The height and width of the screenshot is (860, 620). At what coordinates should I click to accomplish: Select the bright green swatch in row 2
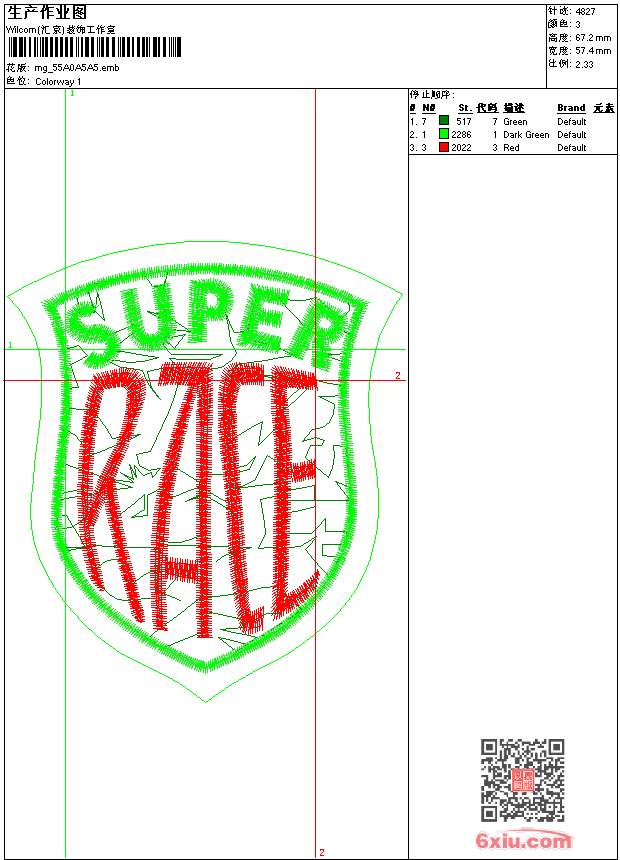(444, 134)
